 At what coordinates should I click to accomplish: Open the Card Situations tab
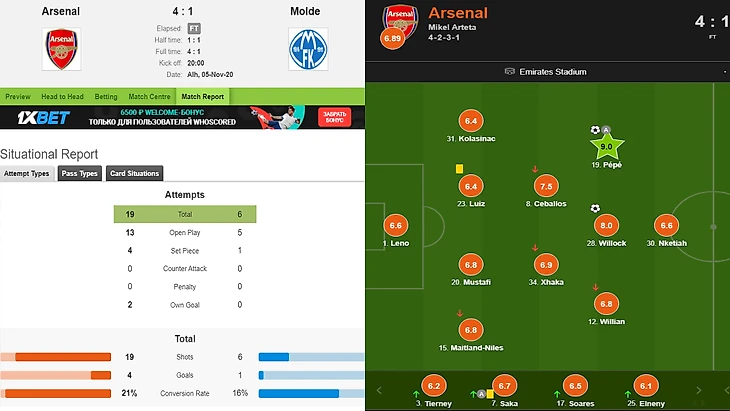pyautogui.click(x=134, y=174)
